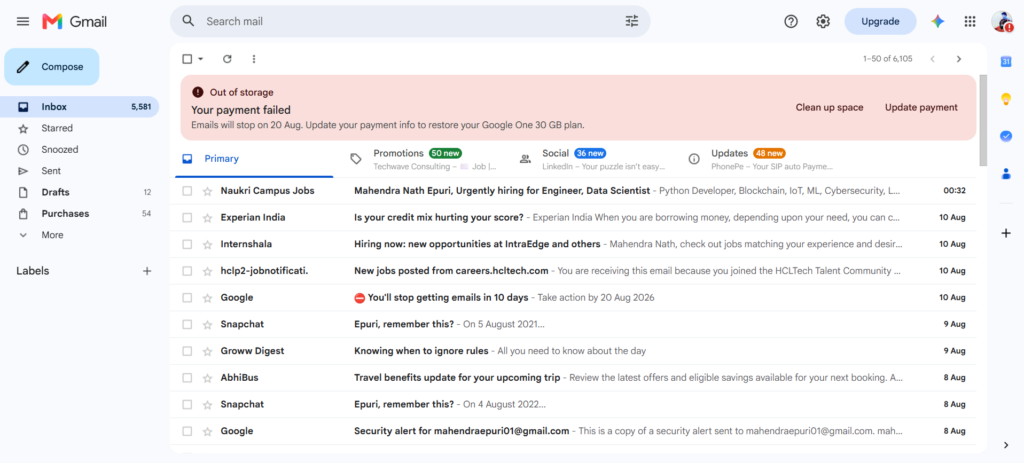Select the hclp2-jobnotificati. email checkbox
The width and height of the screenshot is (1024, 463).
point(187,271)
